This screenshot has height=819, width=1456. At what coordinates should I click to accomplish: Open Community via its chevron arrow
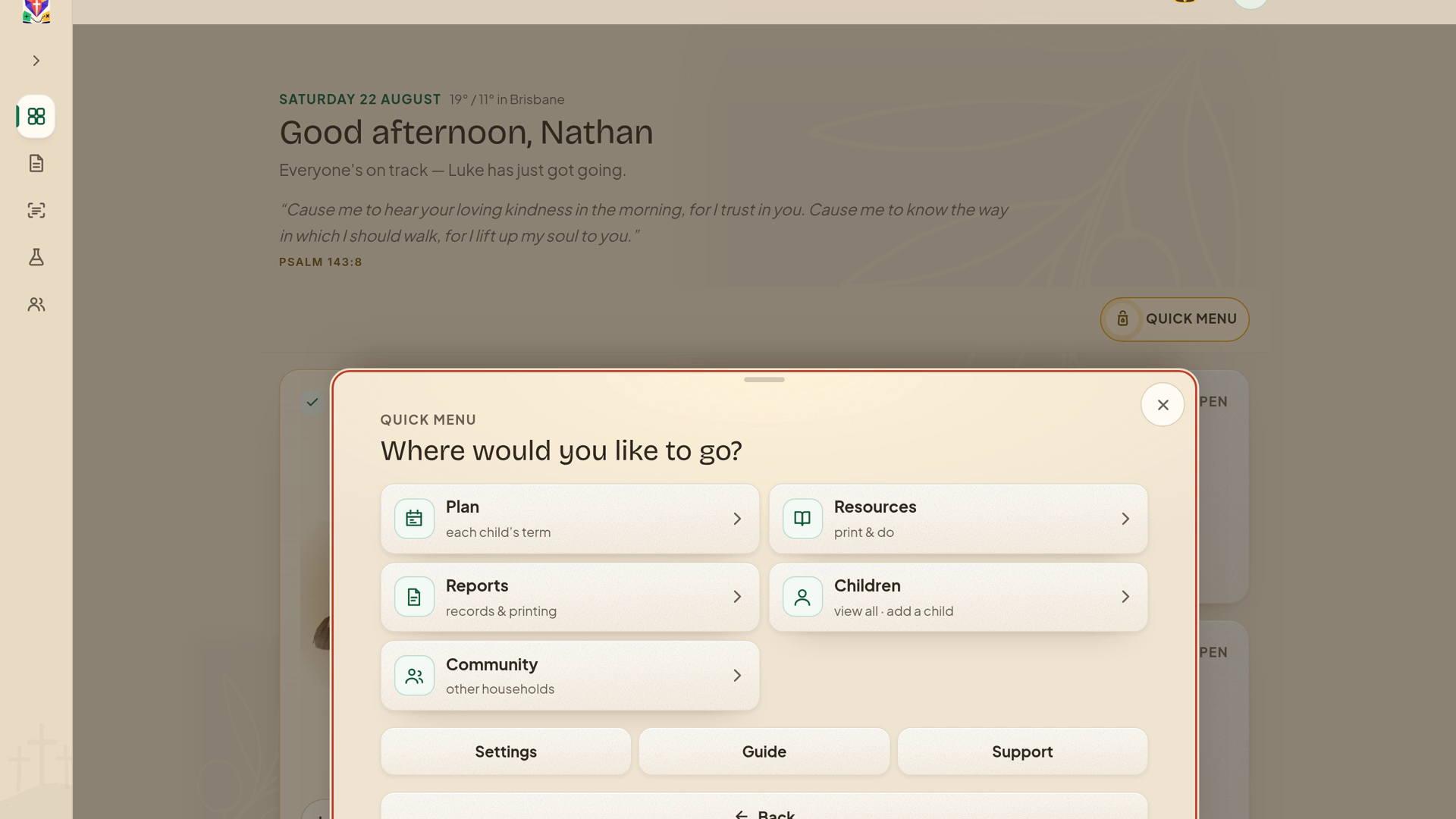click(x=737, y=676)
